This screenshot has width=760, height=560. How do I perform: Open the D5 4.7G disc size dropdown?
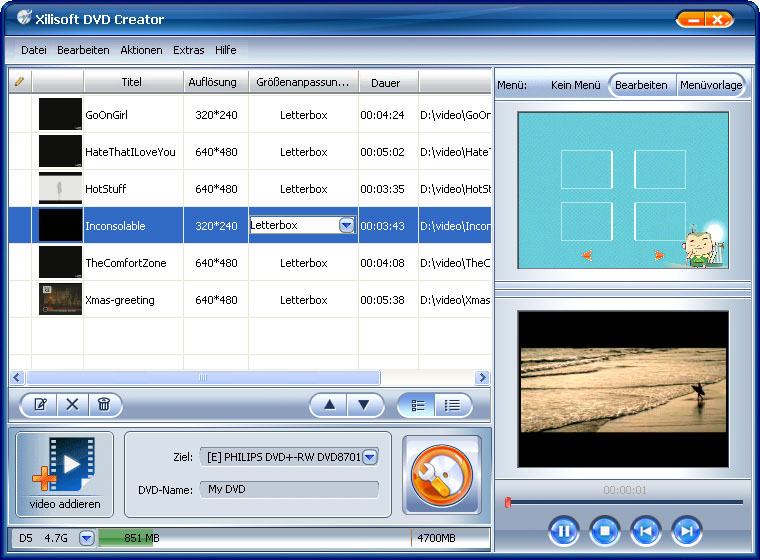pos(87,538)
